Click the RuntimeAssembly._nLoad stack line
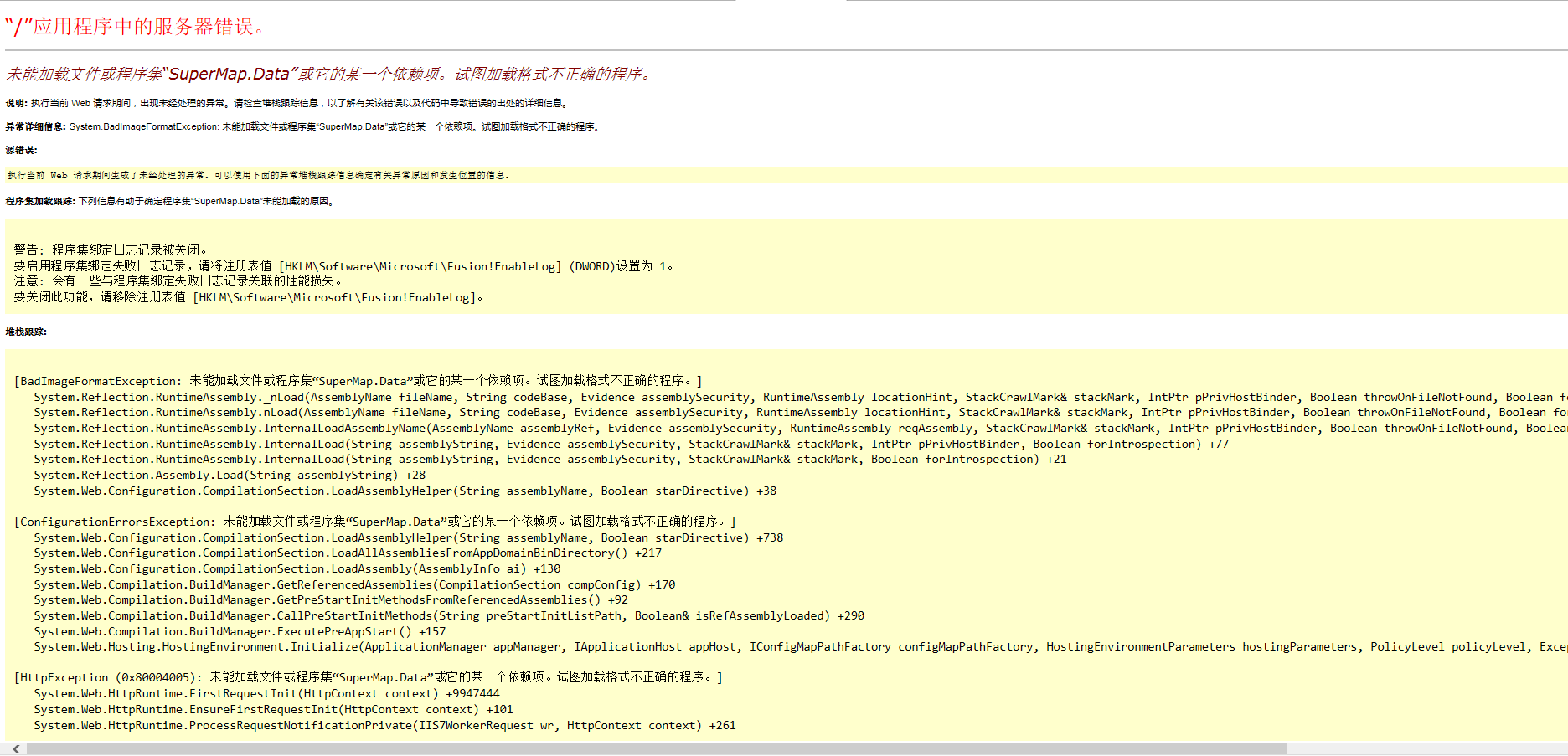The width and height of the screenshot is (1568, 756). 800,397
